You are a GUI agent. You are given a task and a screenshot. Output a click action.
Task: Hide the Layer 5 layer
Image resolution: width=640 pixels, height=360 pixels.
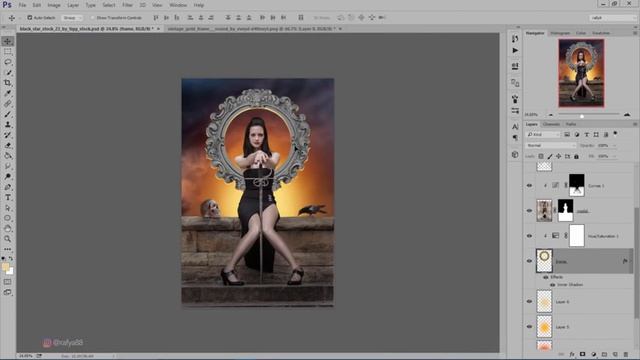(x=529, y=327)
